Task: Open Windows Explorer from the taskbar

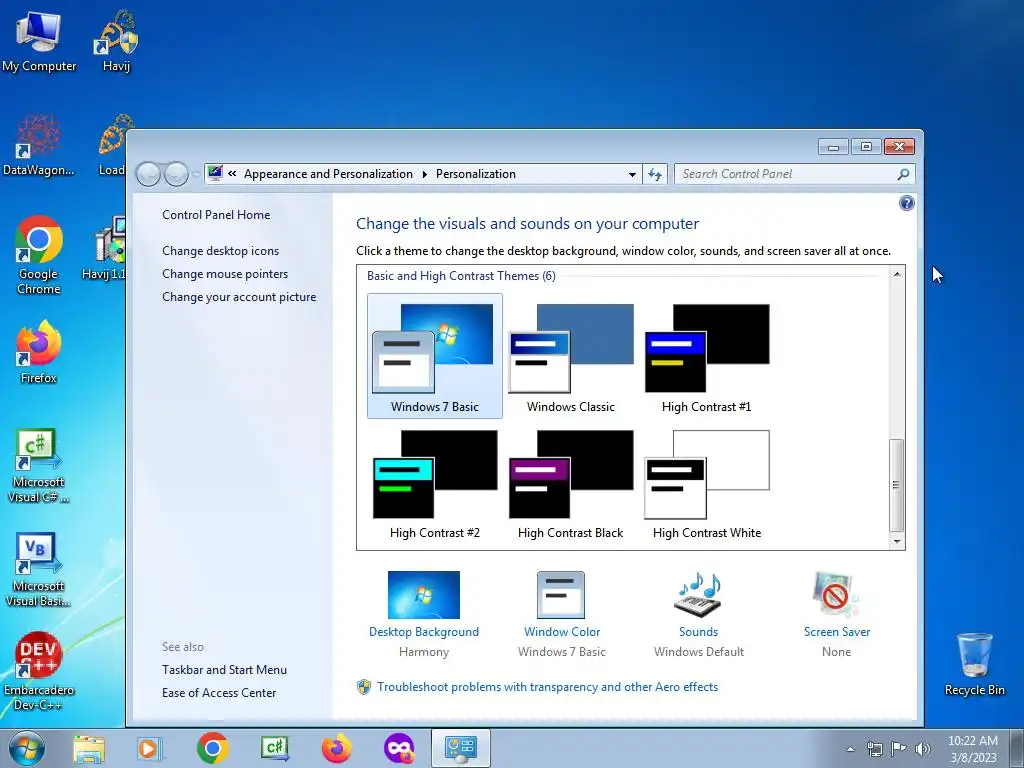Action: [x=89, y=749]
